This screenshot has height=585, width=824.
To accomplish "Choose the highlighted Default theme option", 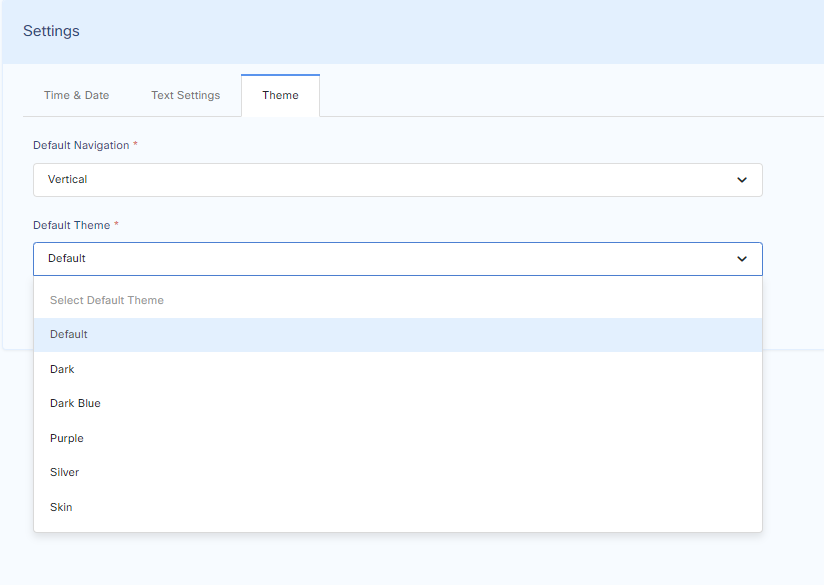I will point(69,335).
